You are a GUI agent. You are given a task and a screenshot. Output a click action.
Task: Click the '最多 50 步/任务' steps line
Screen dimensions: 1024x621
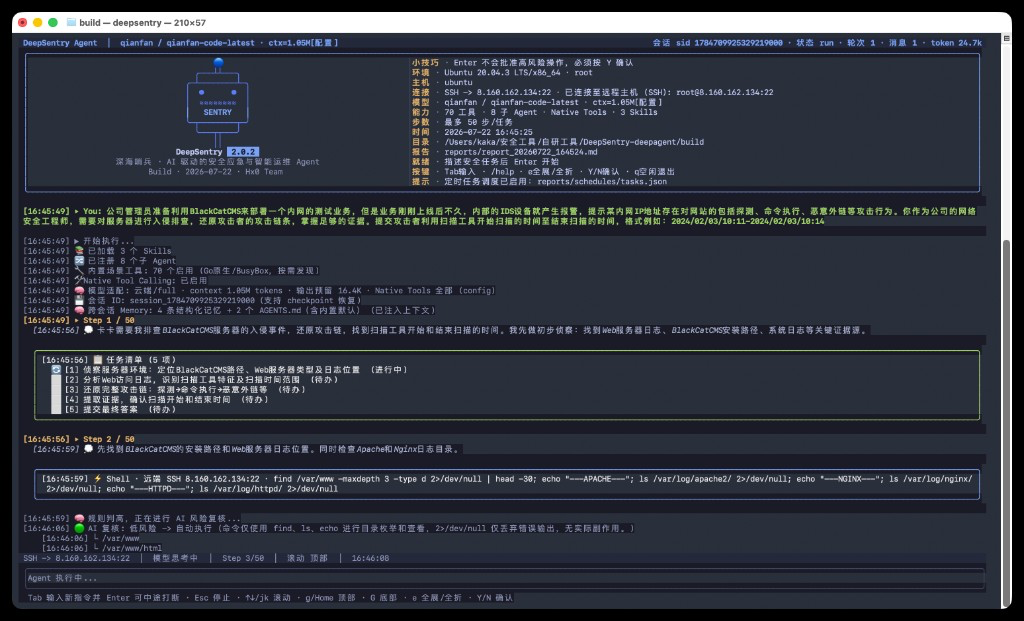coord(478,122)
